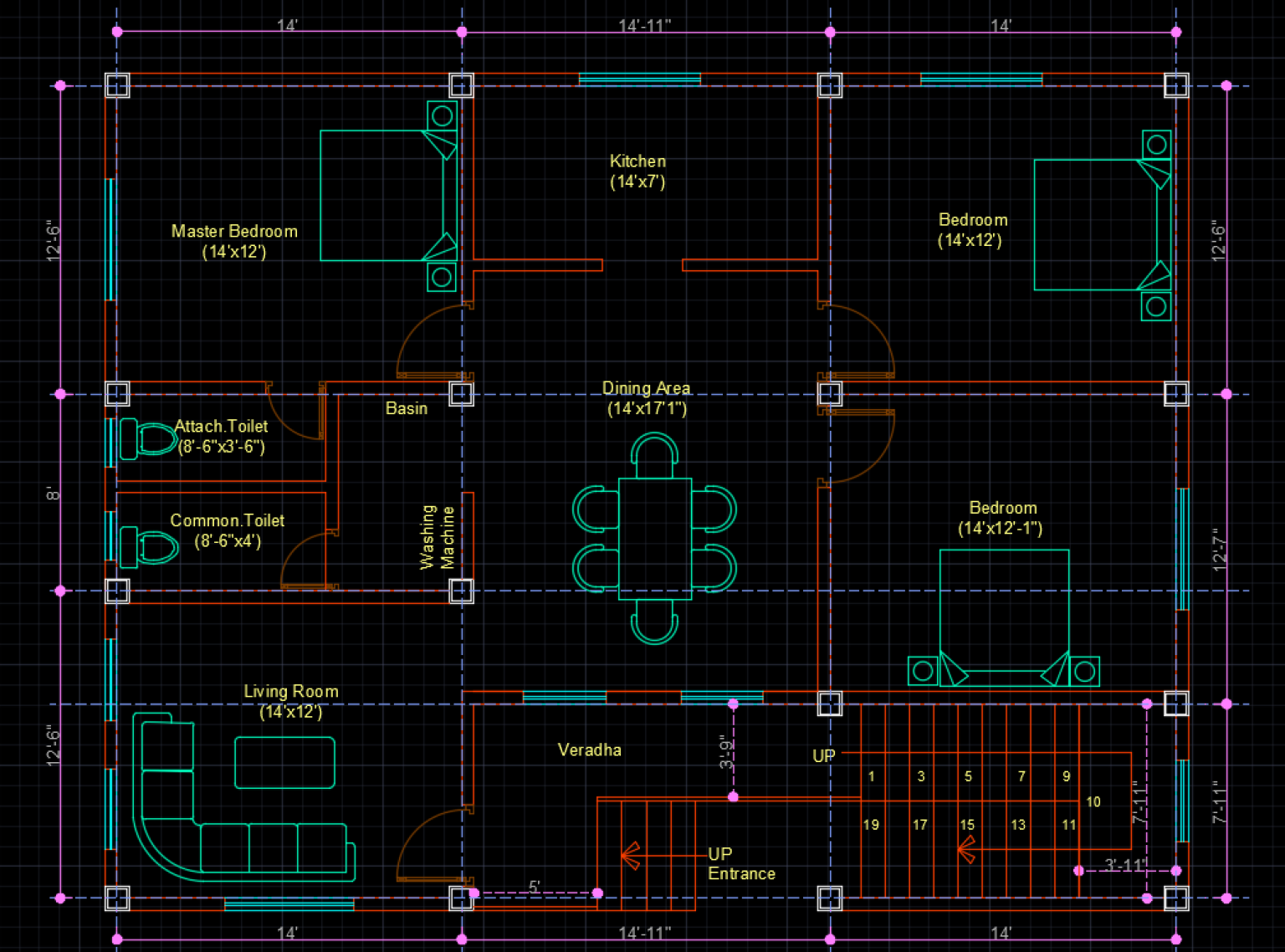Click the 3'-11" dimension text

[x=1125, y=865]
